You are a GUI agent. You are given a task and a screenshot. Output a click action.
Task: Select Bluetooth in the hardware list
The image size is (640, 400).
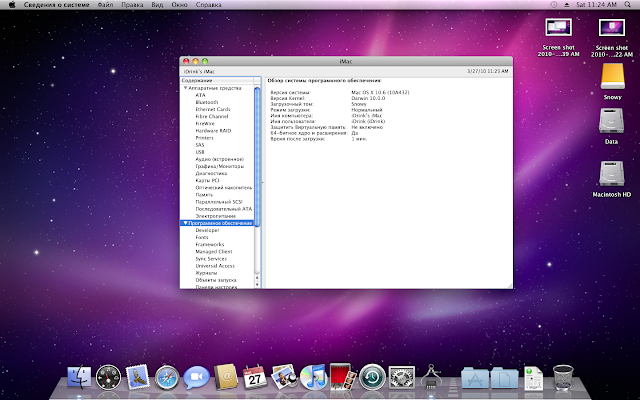tap(207, 102)
